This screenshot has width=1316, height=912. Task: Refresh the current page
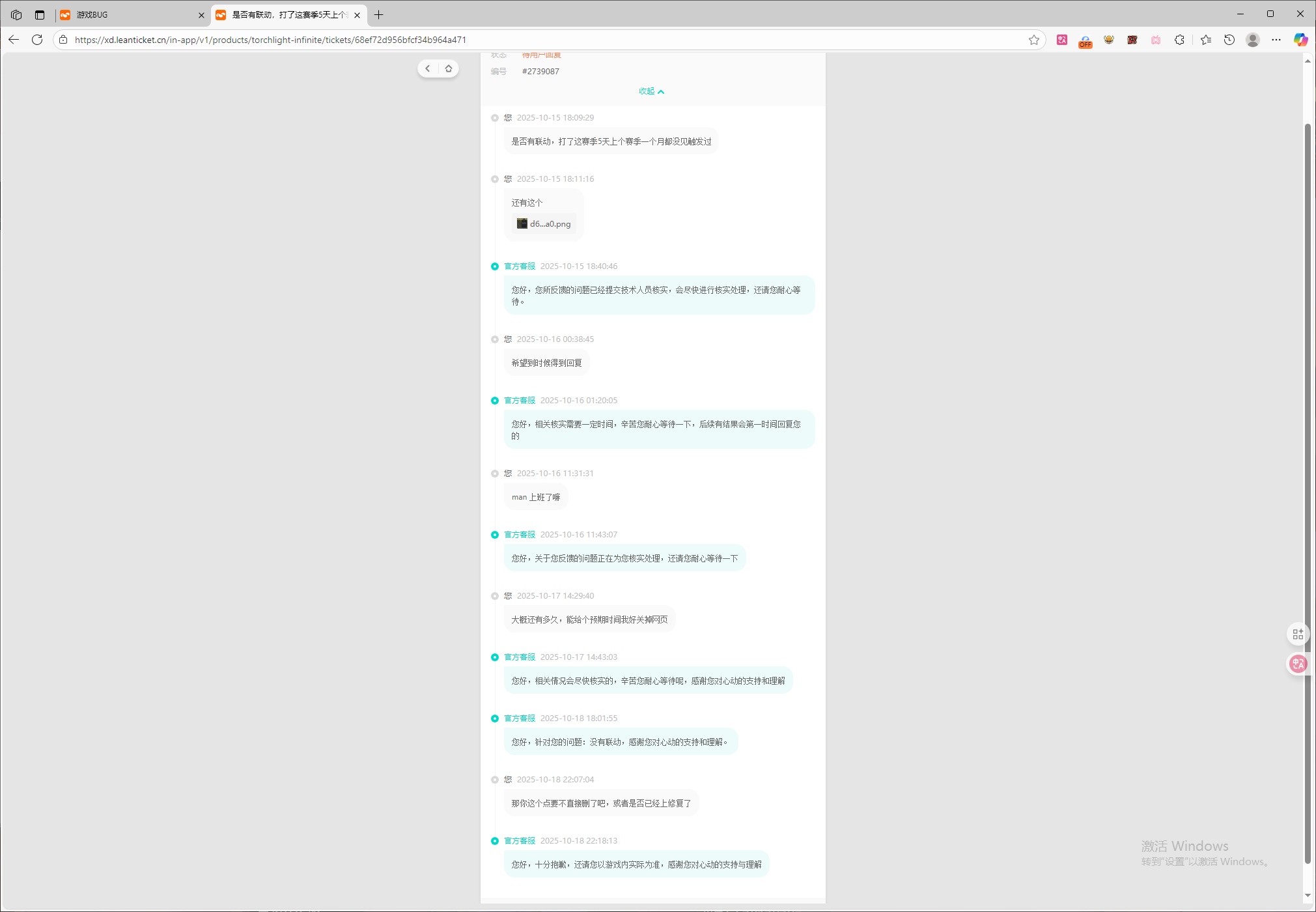click(37, 40)
